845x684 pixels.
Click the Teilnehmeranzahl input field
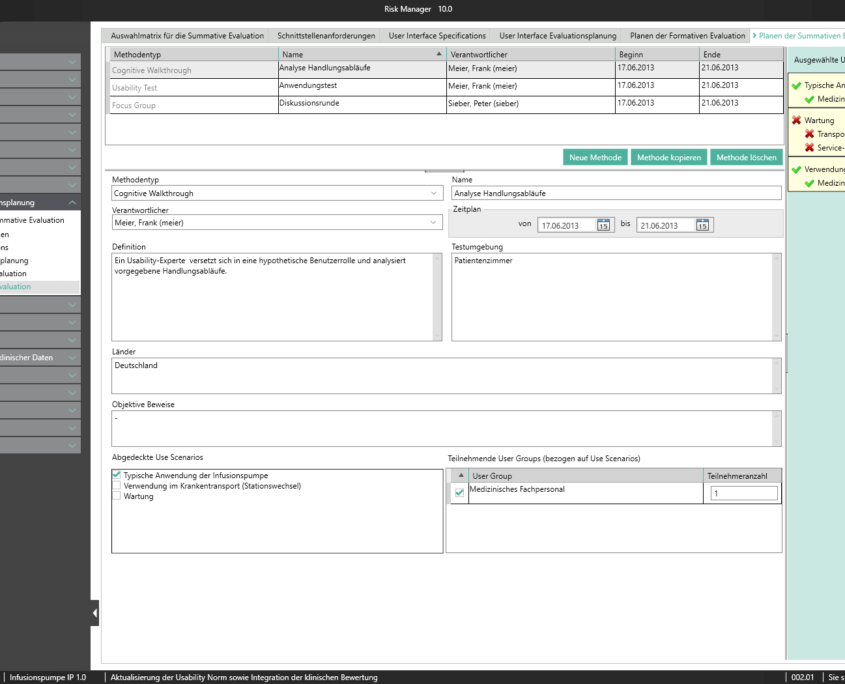tap(743, 493)
